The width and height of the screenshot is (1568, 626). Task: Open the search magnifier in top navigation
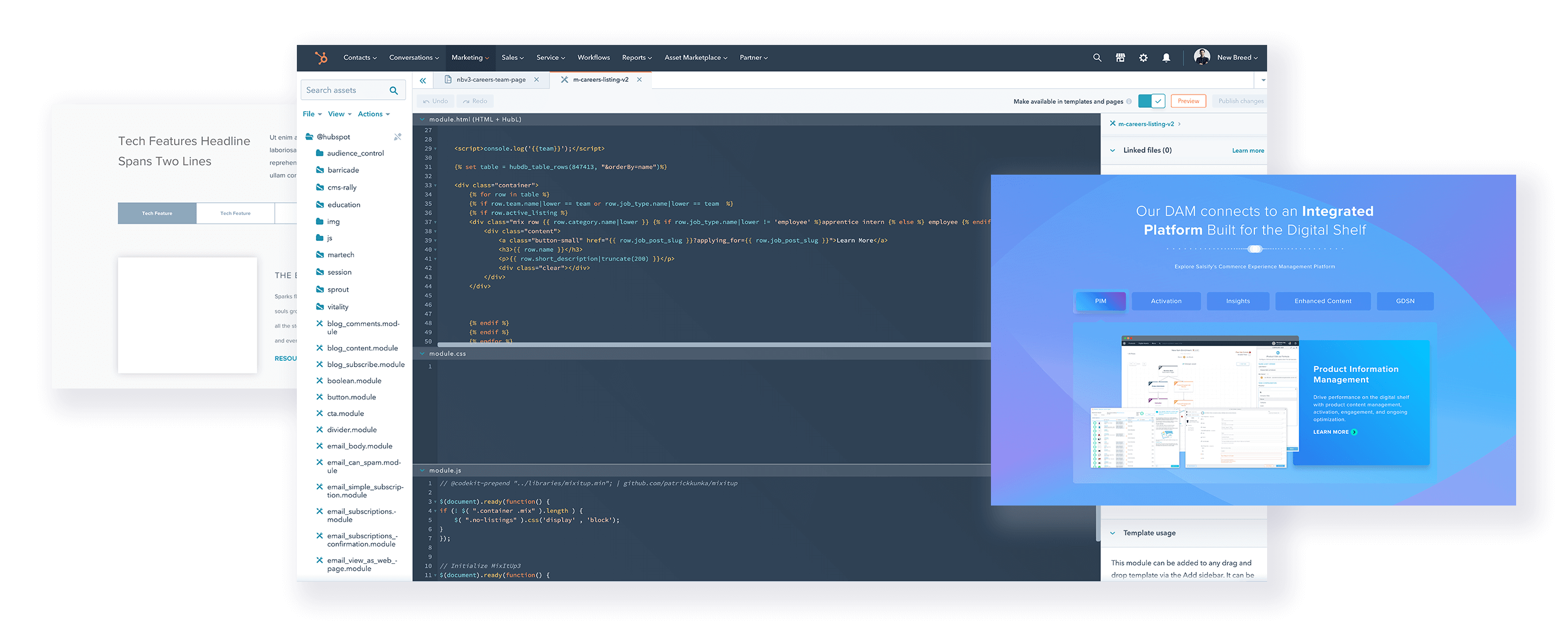(1097, 58)
